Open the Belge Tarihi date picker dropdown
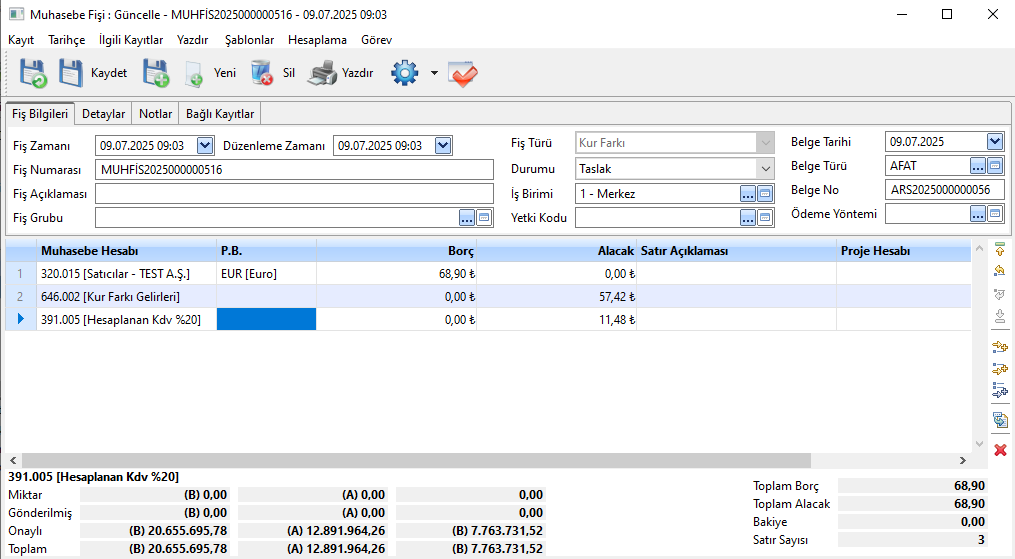Image resolution: width=1015 pixels, height=559 pixels. pyautogui.click(x=994, y=142)
